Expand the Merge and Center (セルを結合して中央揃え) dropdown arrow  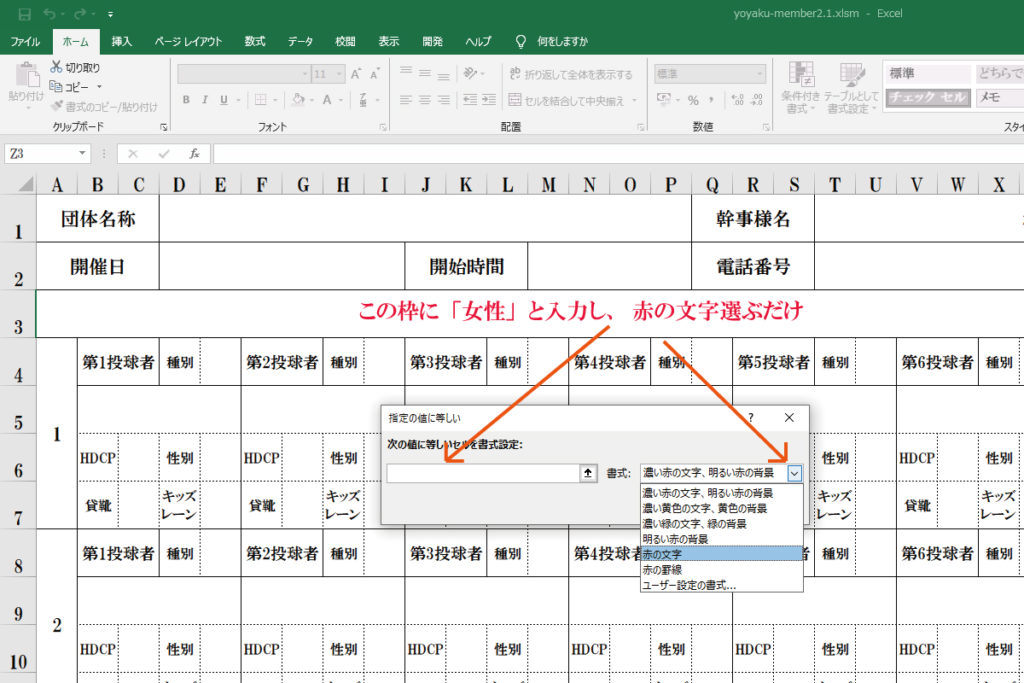pos(635,101)
